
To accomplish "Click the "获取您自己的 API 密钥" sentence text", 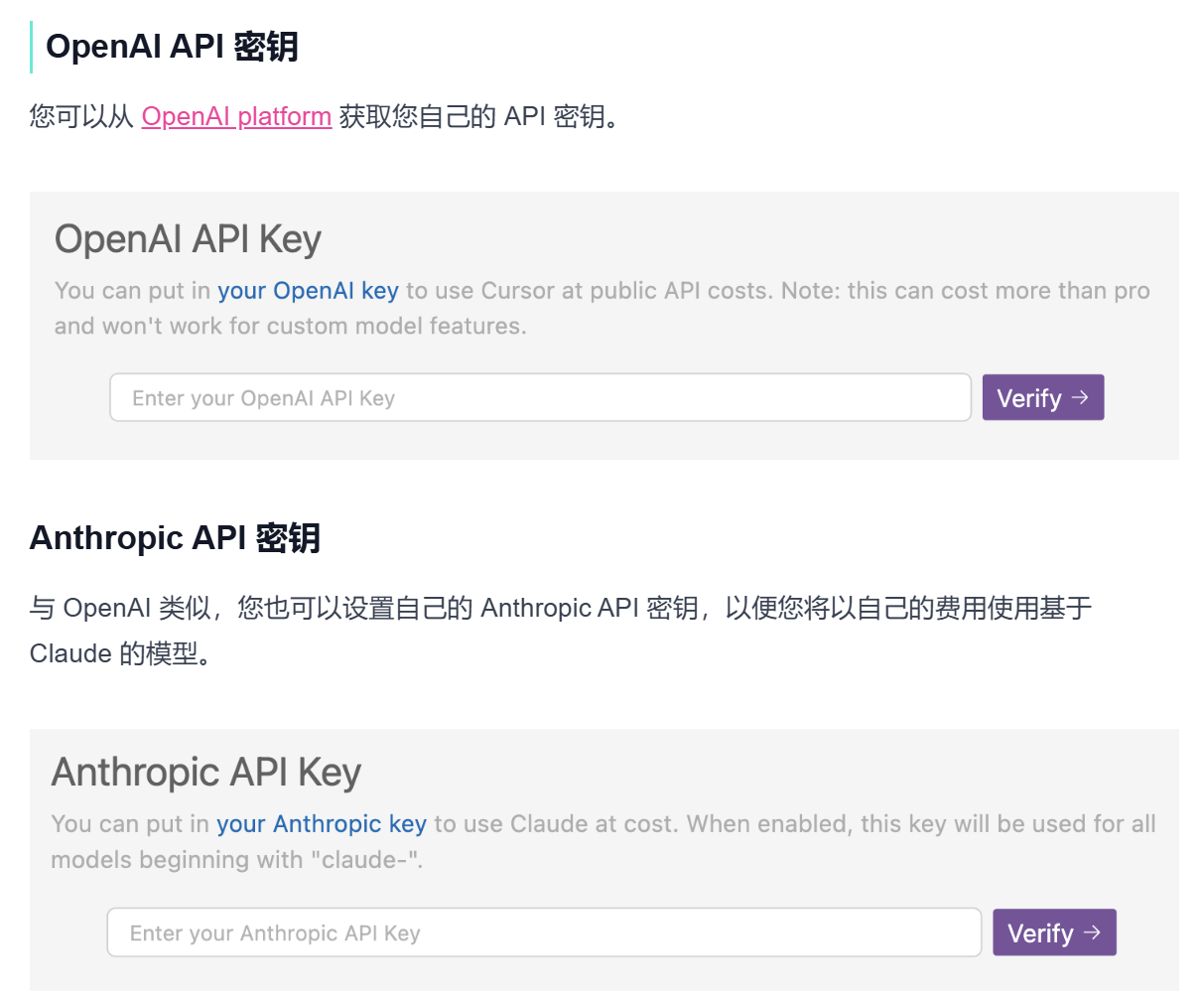I will [478, 116].
